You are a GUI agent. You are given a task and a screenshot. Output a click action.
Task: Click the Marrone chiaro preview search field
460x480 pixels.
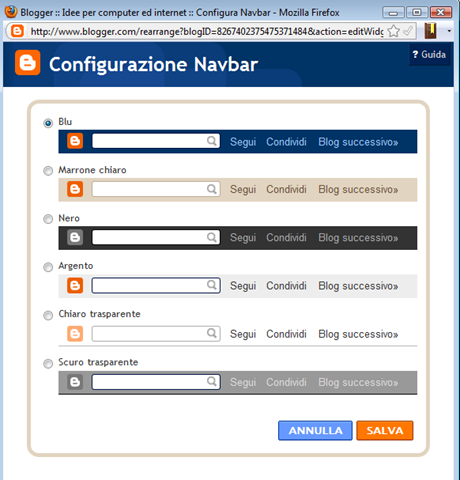pos(156,189)
